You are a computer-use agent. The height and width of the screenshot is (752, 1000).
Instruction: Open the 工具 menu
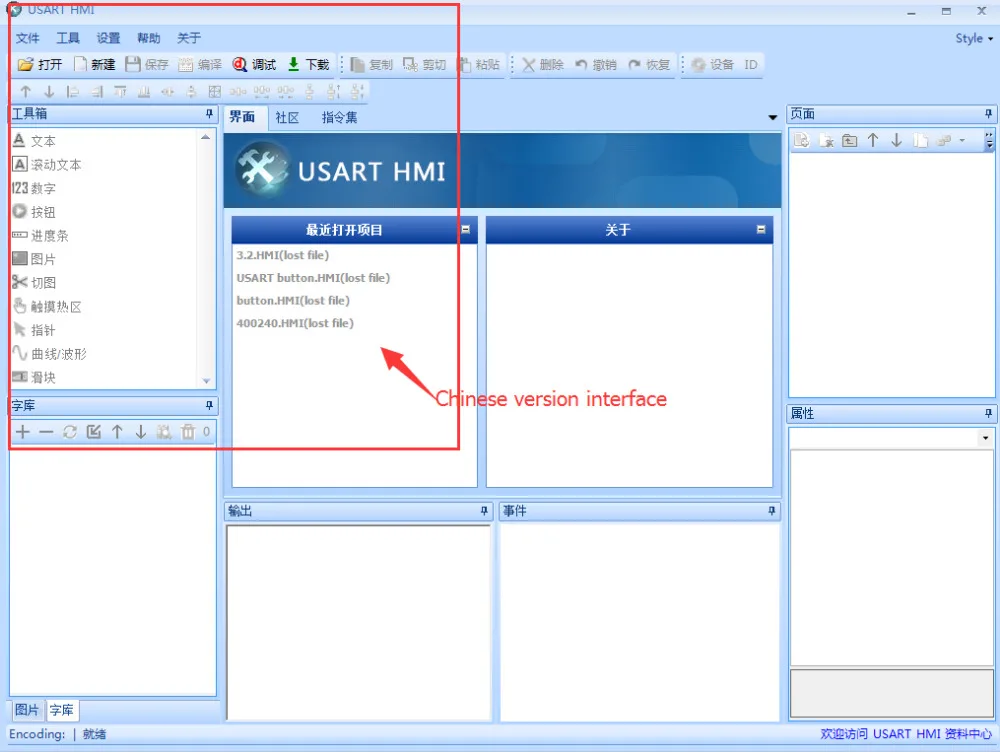(68, 38)
